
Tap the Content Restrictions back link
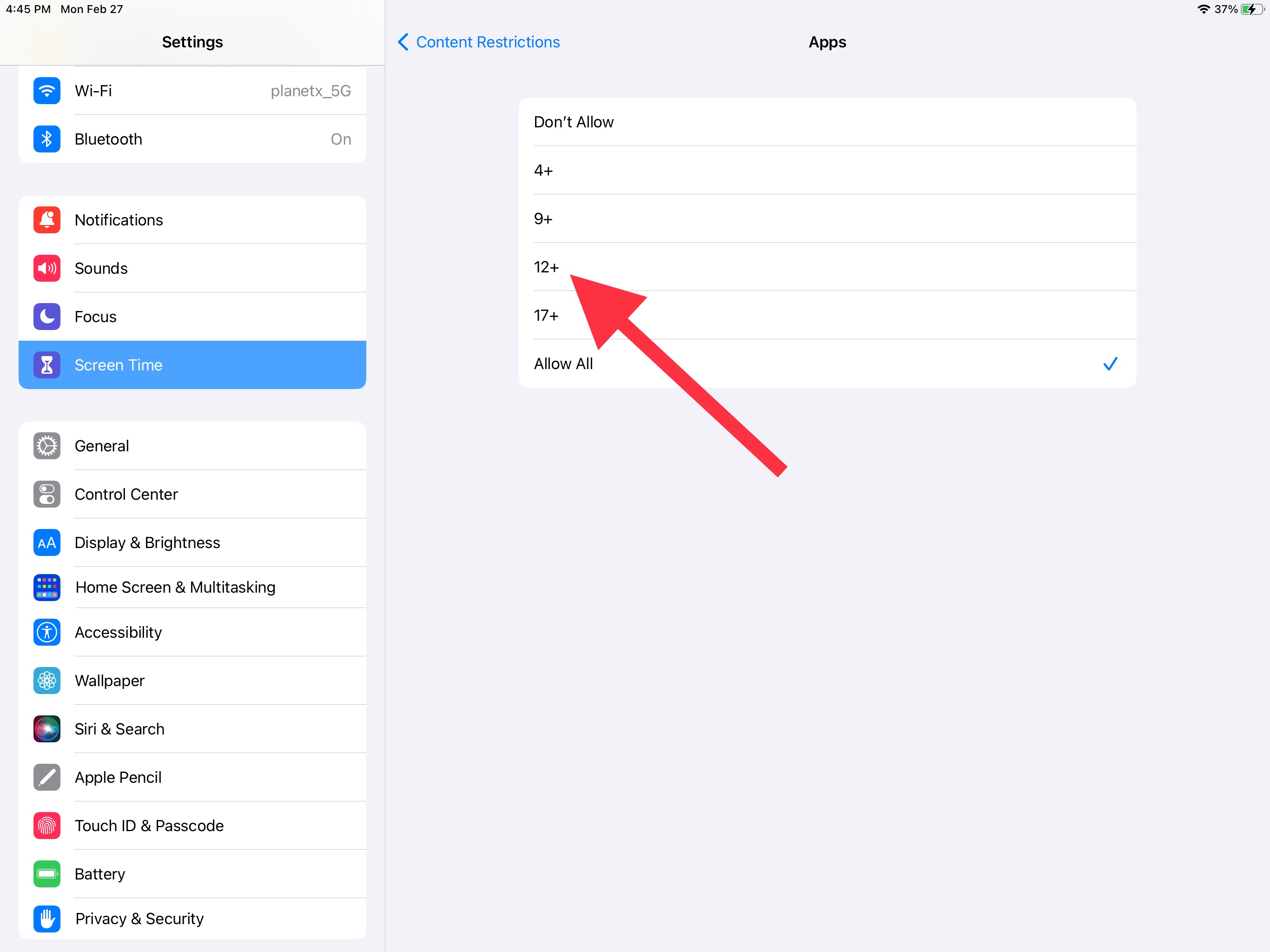(488, 42)
